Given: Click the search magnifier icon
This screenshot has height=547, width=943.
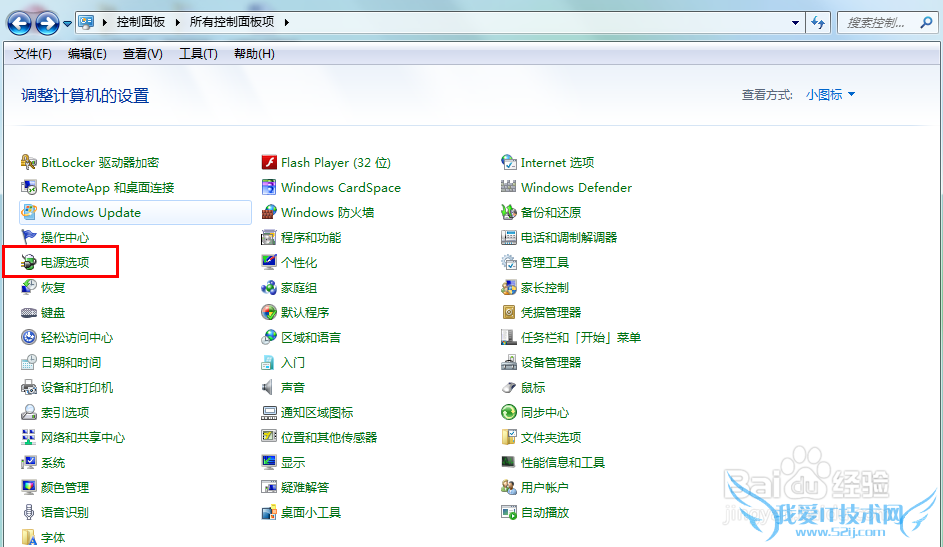Looking at the screenshot, I should tap(926, 23).
